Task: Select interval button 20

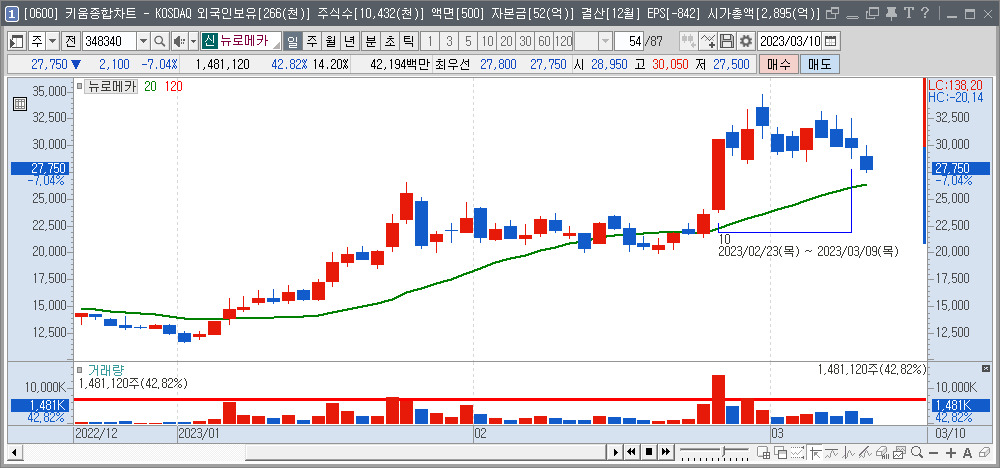Action: click(507, 41)
